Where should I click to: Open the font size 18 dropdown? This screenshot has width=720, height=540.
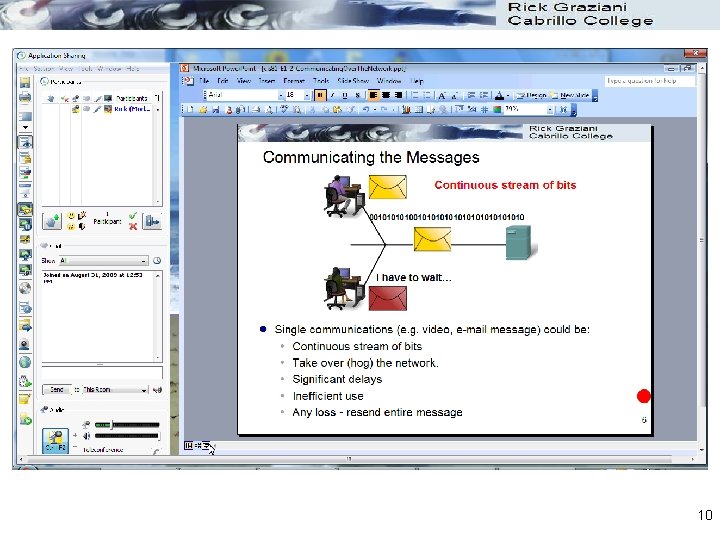click(307, 95)
